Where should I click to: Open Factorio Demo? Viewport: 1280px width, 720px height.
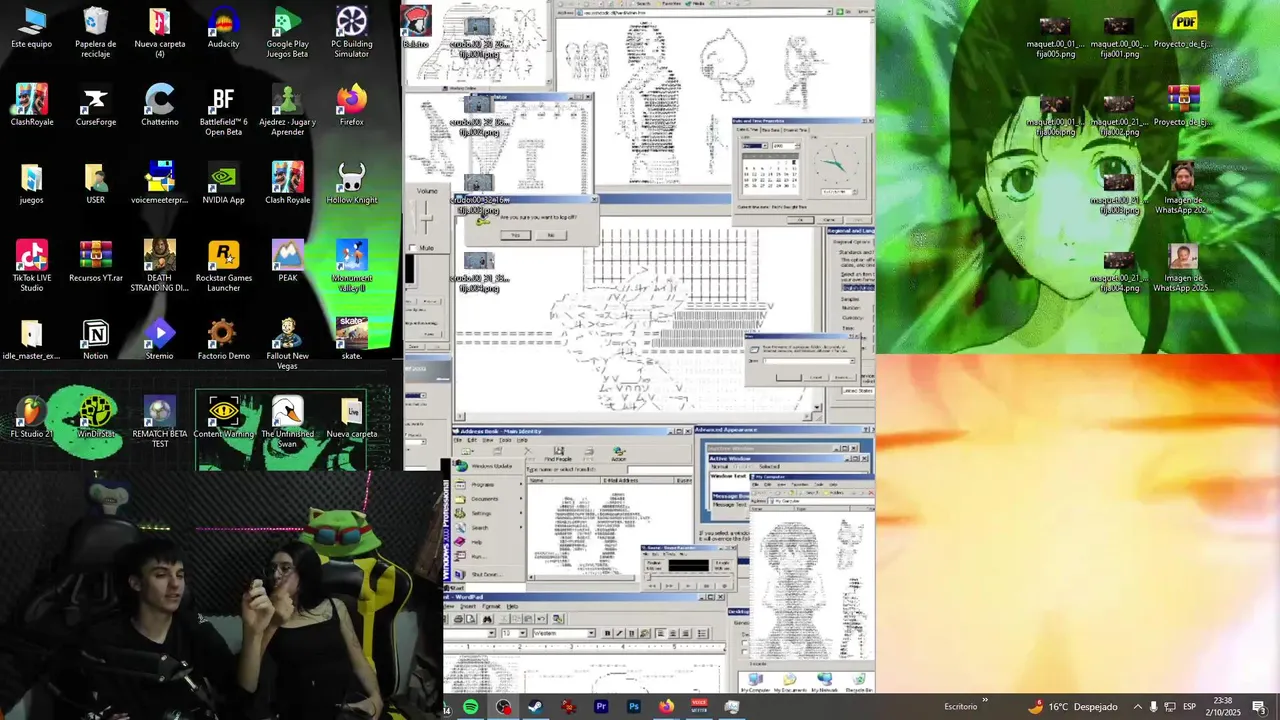(223, 340)
